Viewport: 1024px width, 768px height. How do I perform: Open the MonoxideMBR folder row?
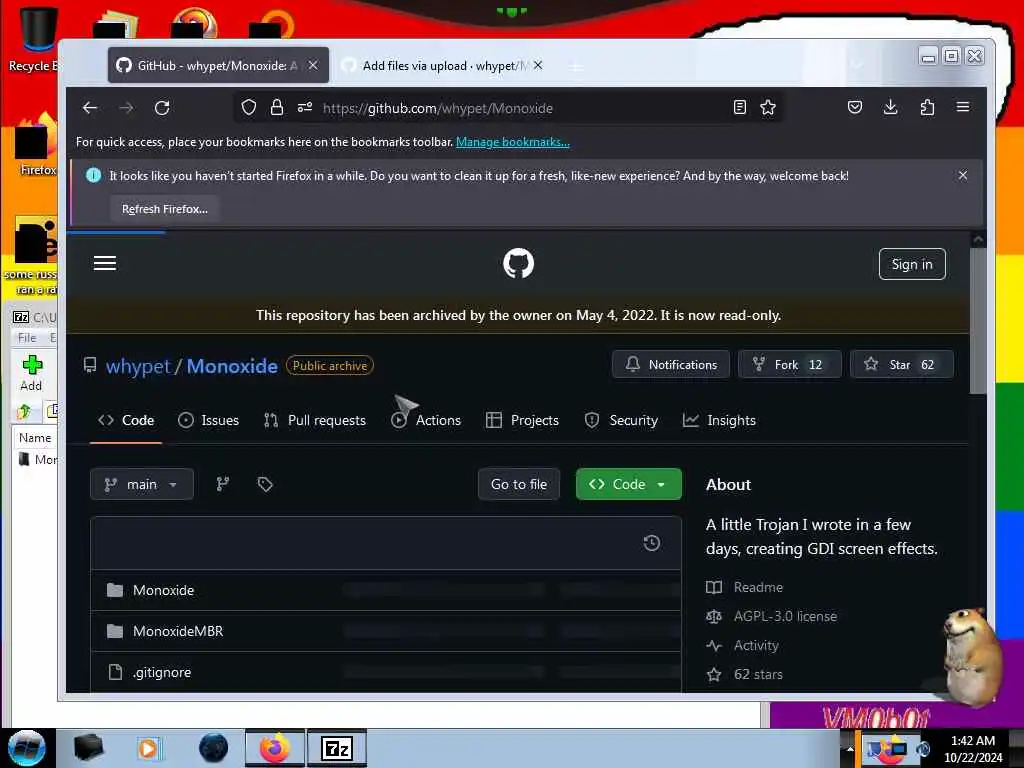386,632
